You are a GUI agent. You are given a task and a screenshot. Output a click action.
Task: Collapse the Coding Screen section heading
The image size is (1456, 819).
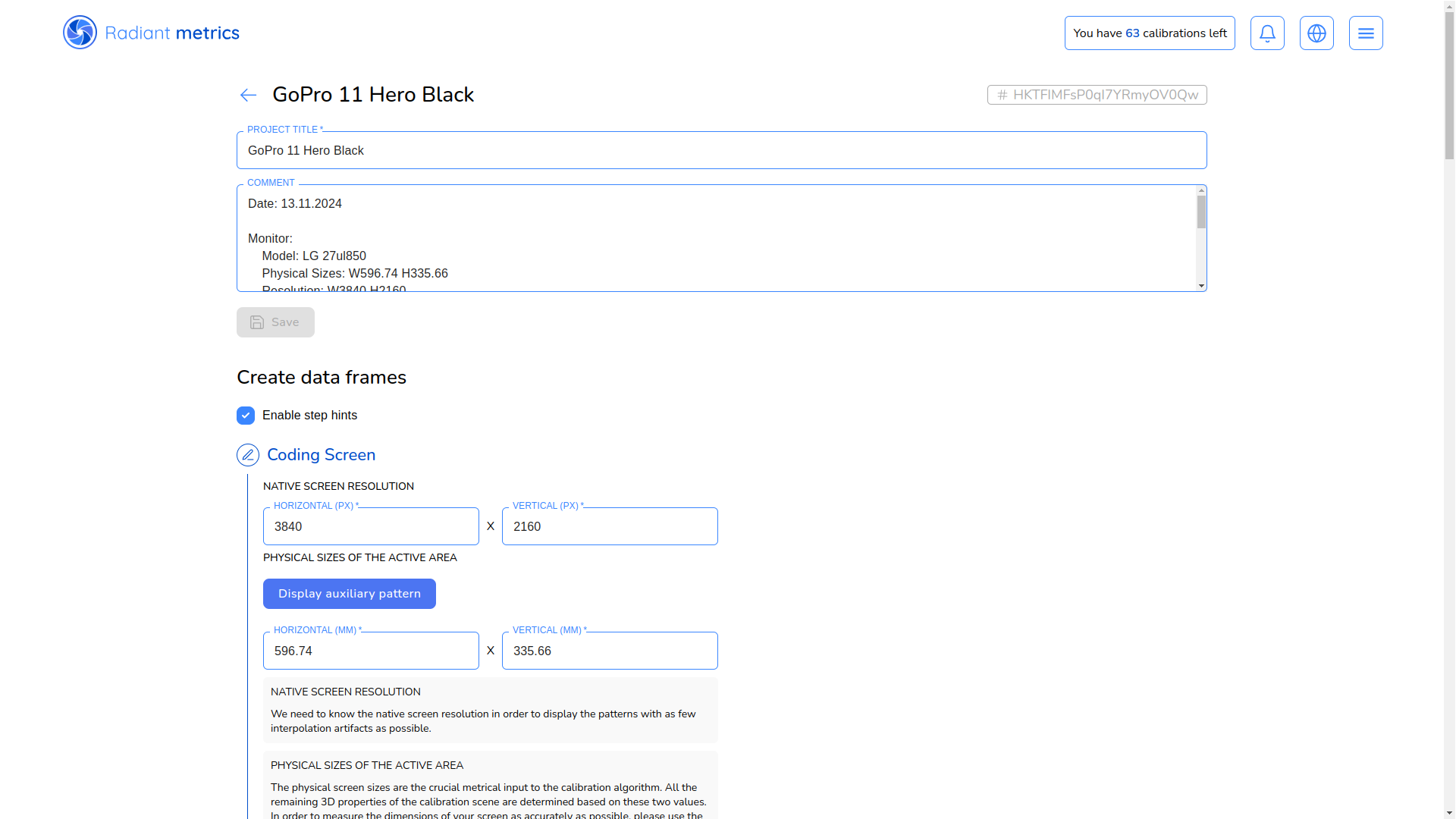[321, 455]
